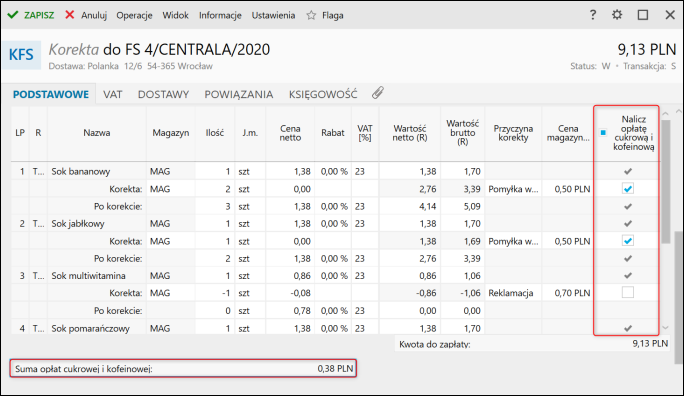
Task: Switch to the VAT tab
Action: click(x=113, y=94)
